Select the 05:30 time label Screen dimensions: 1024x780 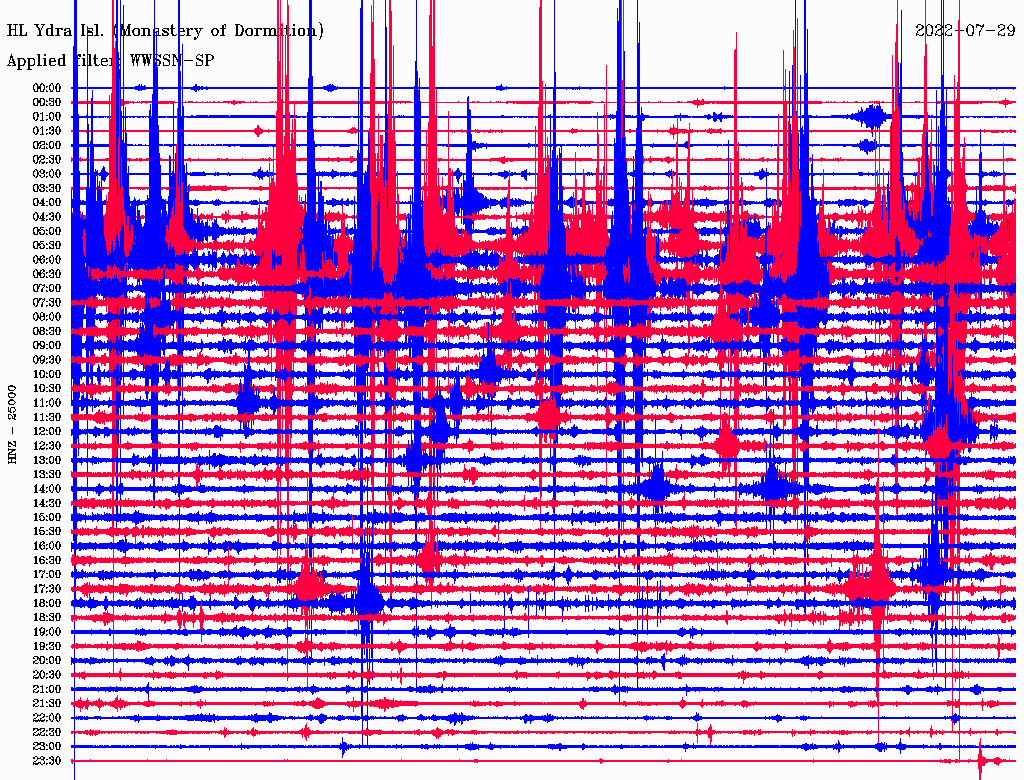46,246
